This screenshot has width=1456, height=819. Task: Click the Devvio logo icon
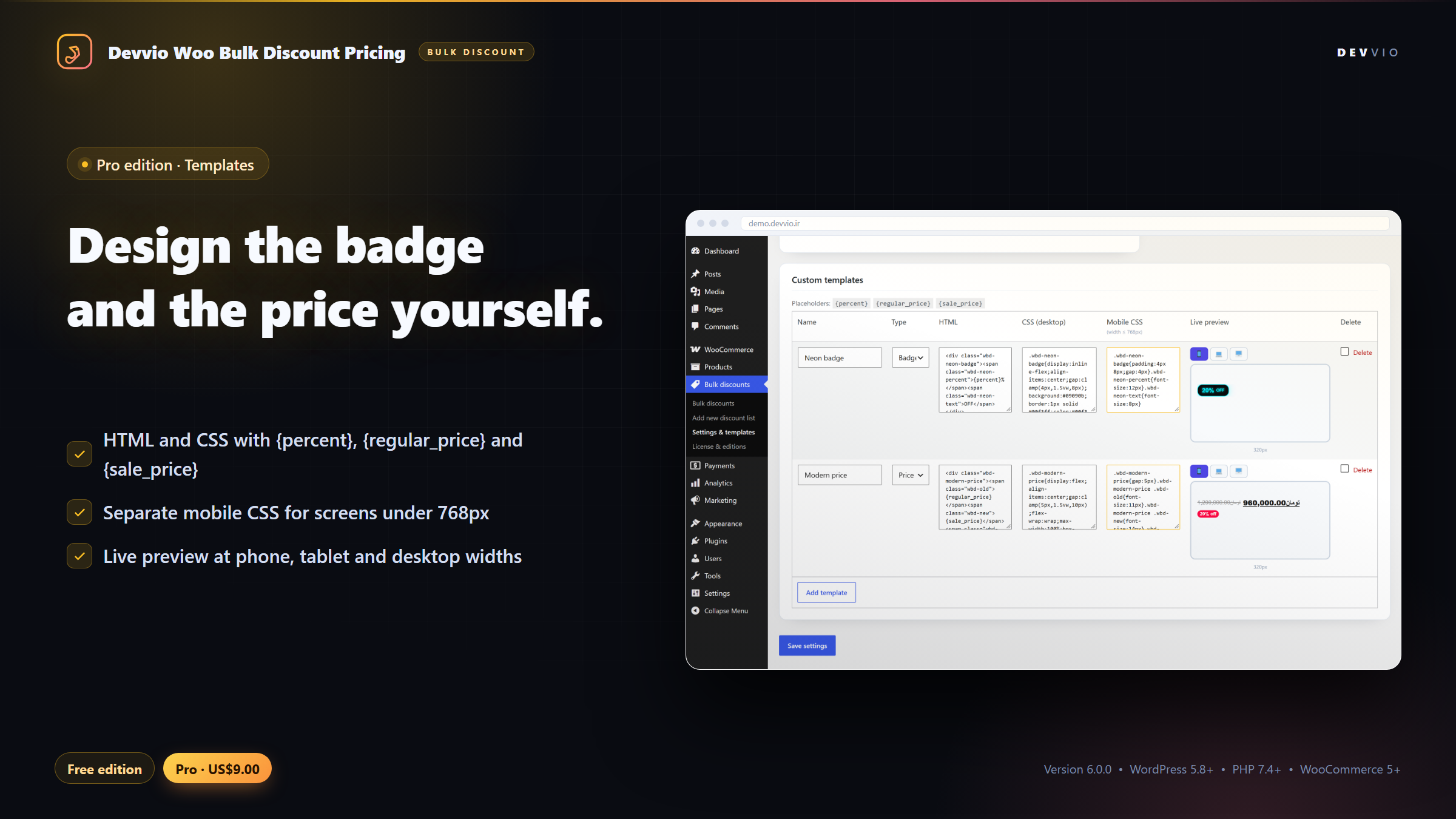tap(75, 52)
